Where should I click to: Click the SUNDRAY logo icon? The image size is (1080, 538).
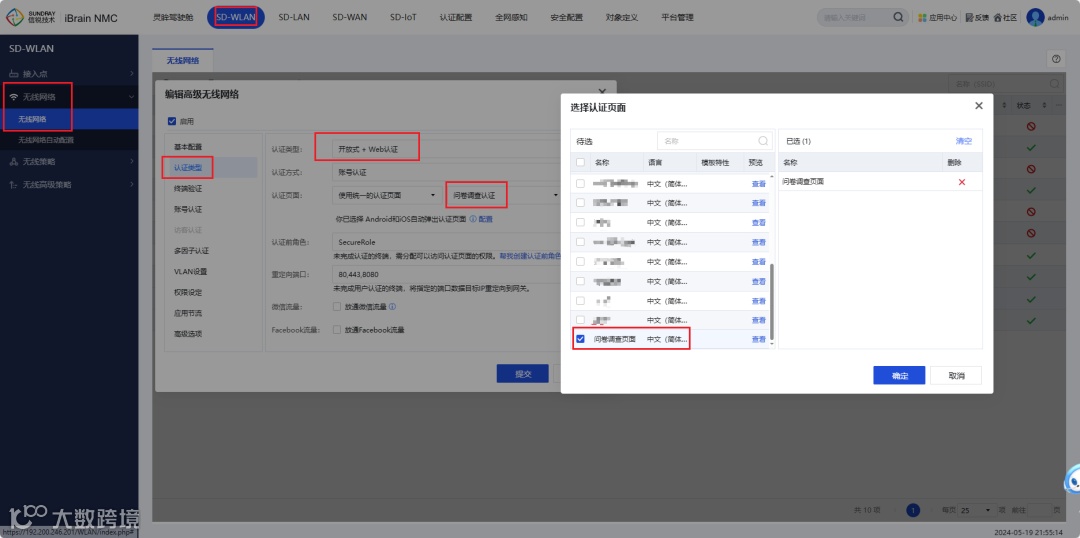(14, 18)
